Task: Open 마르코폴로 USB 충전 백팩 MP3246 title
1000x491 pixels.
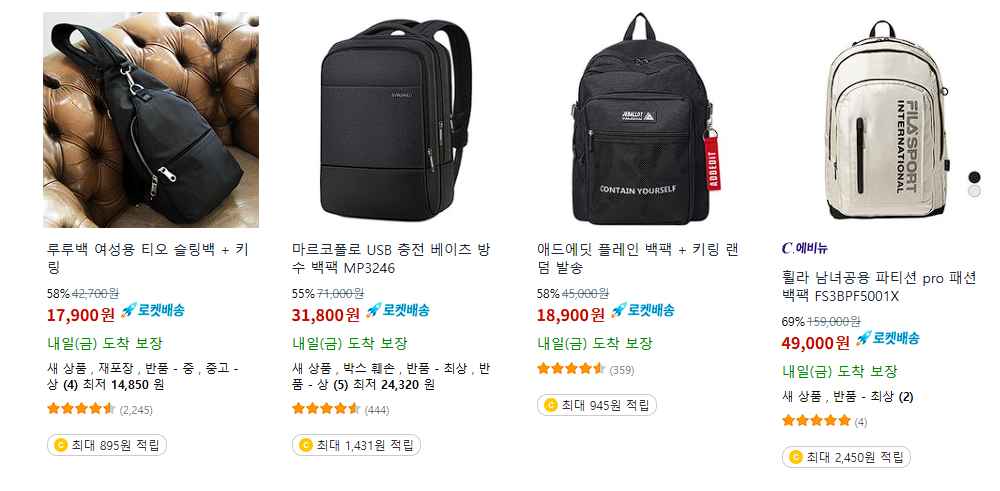Action: coord(392,259)
